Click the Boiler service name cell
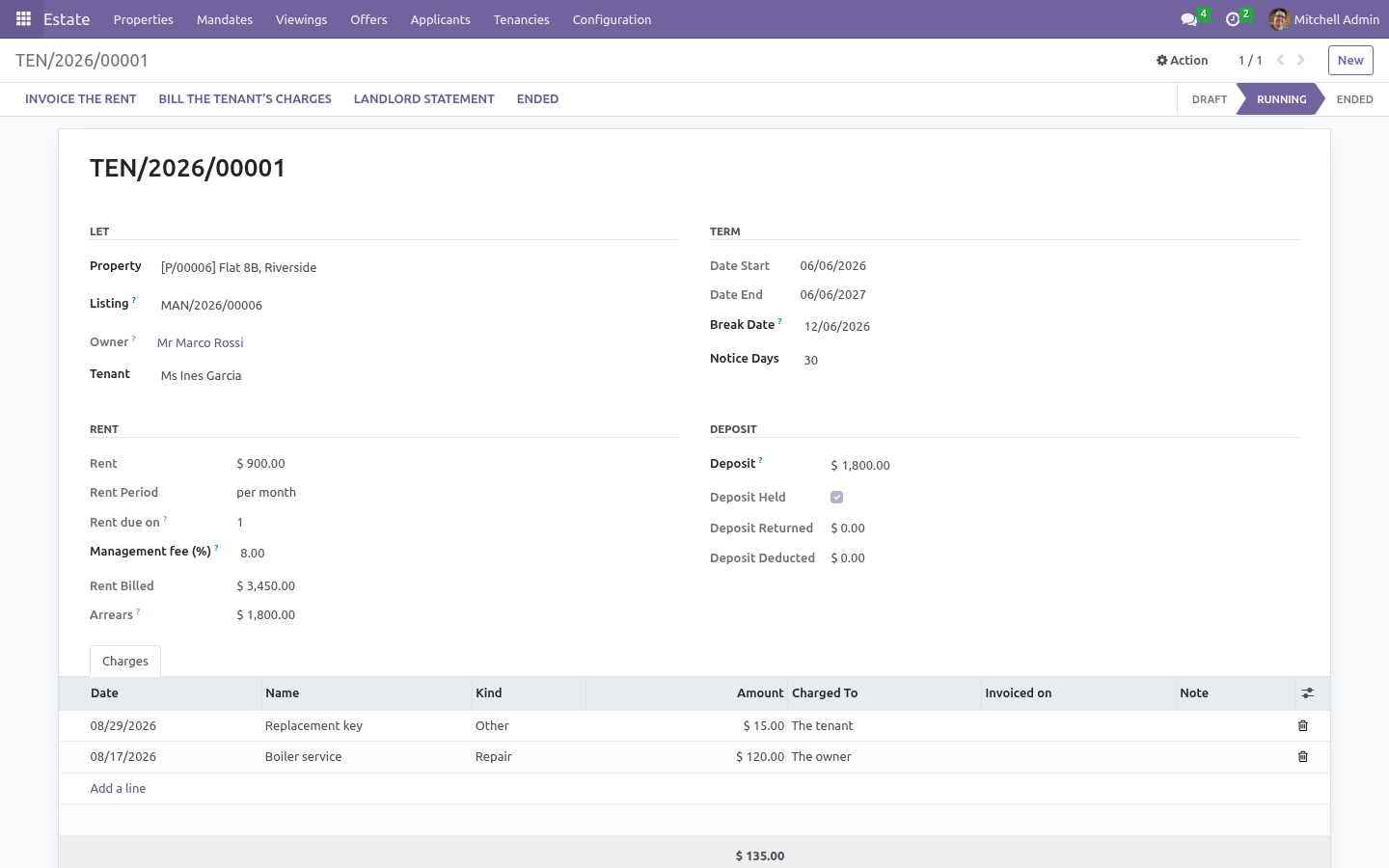Screen dimensions: 1389x868 click(x=367, y=757)
